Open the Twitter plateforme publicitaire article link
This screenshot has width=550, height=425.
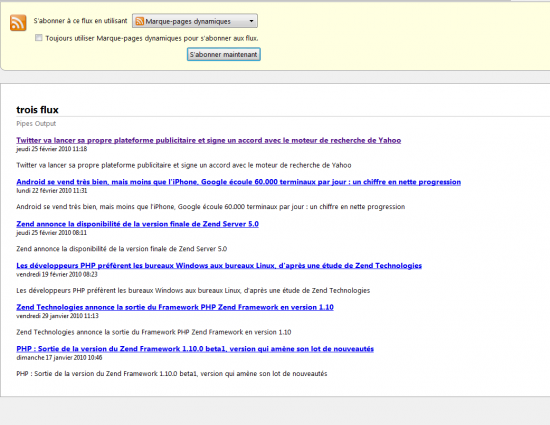209,140
